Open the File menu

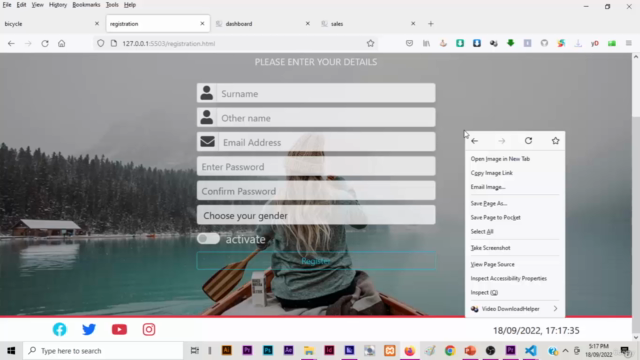[7, 5]
